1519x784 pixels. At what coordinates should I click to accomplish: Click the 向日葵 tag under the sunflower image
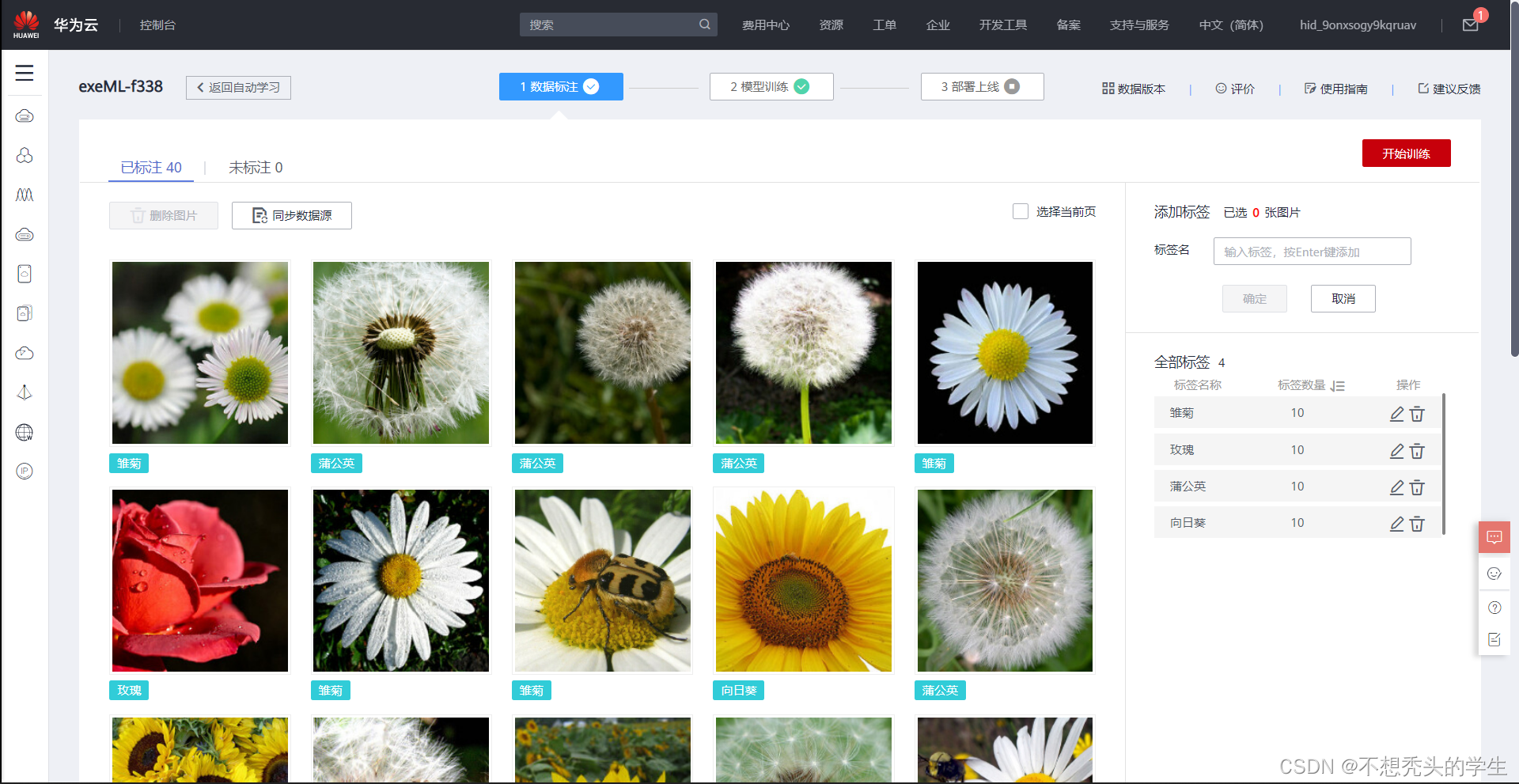coord(738,691)
